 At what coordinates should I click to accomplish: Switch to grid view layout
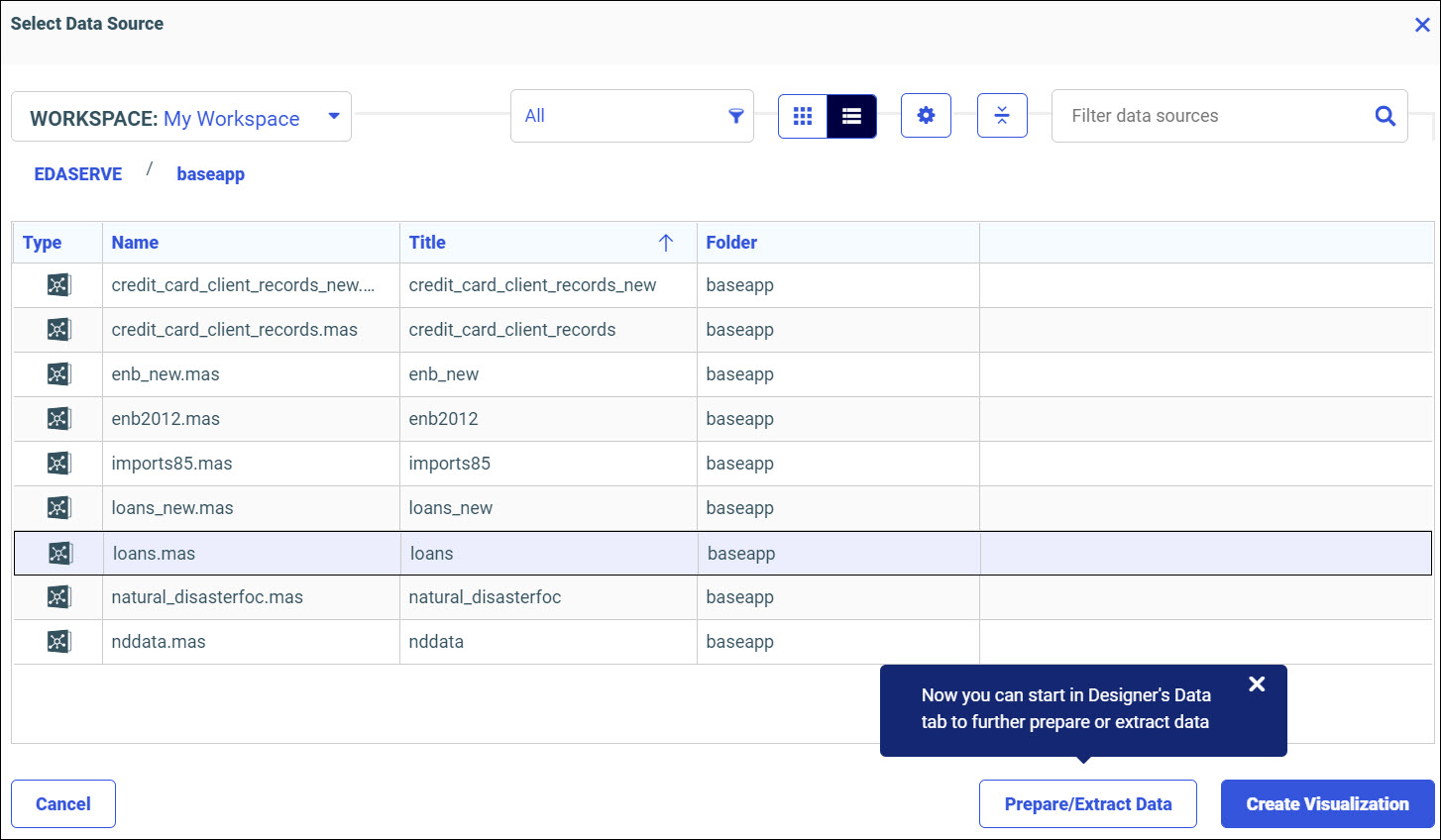tap(803, 116)
